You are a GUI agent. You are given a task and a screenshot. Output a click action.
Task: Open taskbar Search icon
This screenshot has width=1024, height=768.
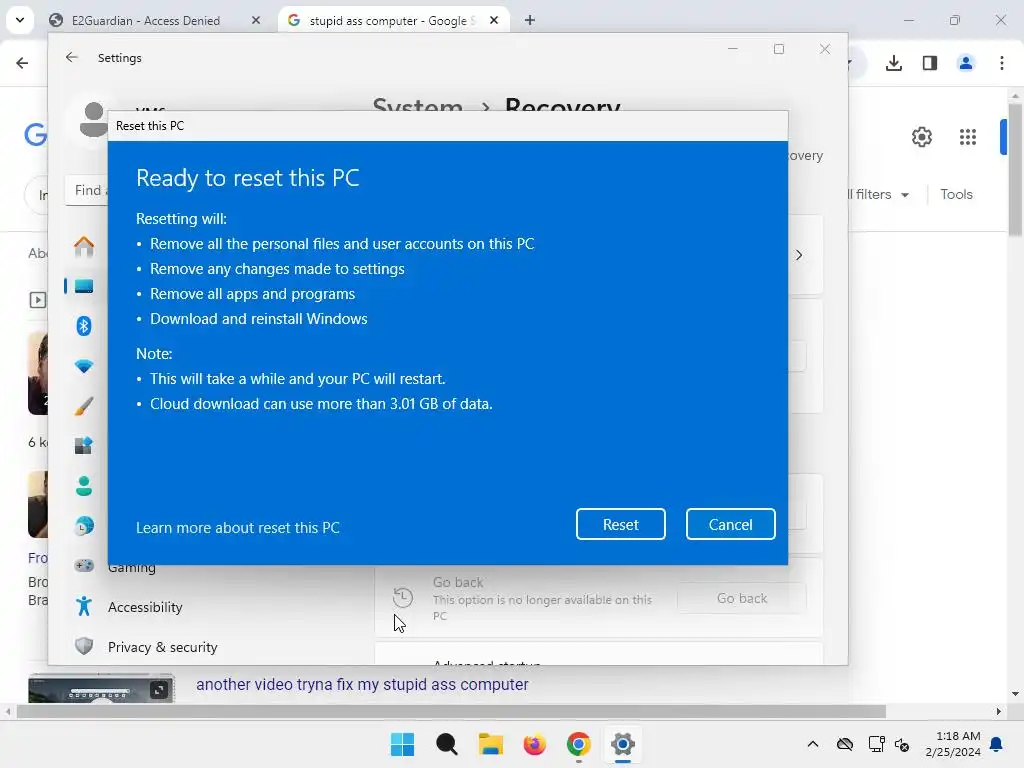(447, 744)
